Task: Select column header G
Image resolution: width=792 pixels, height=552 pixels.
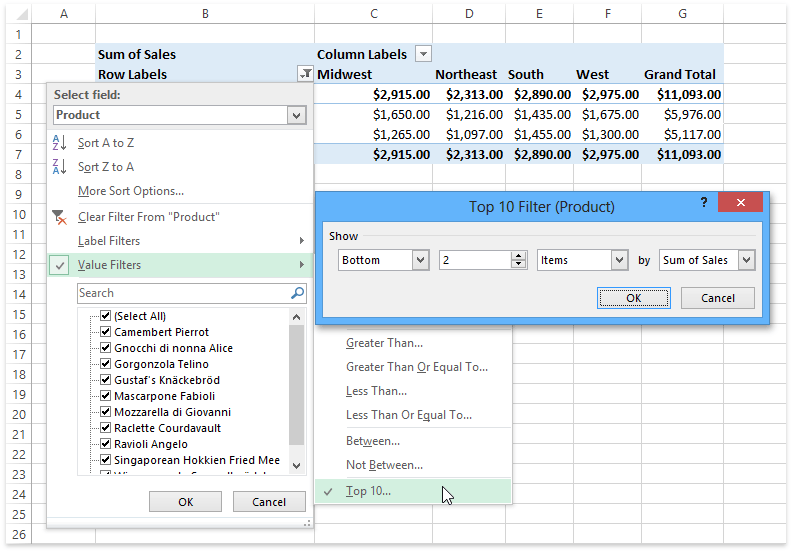Action: (x=682, y=14)
